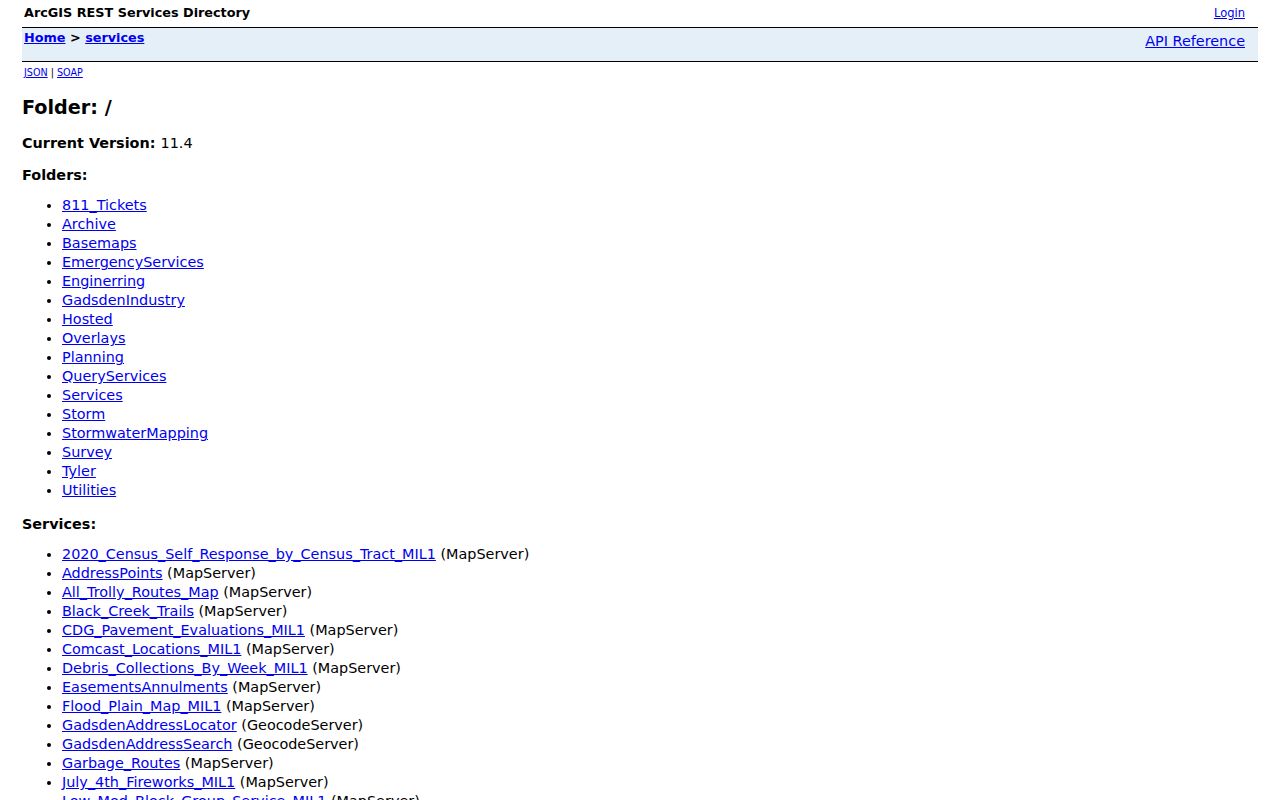1280x800 pixels.
Task: Open the Flood_Plain_Map_MIL1 service
Action: [141, 706]
